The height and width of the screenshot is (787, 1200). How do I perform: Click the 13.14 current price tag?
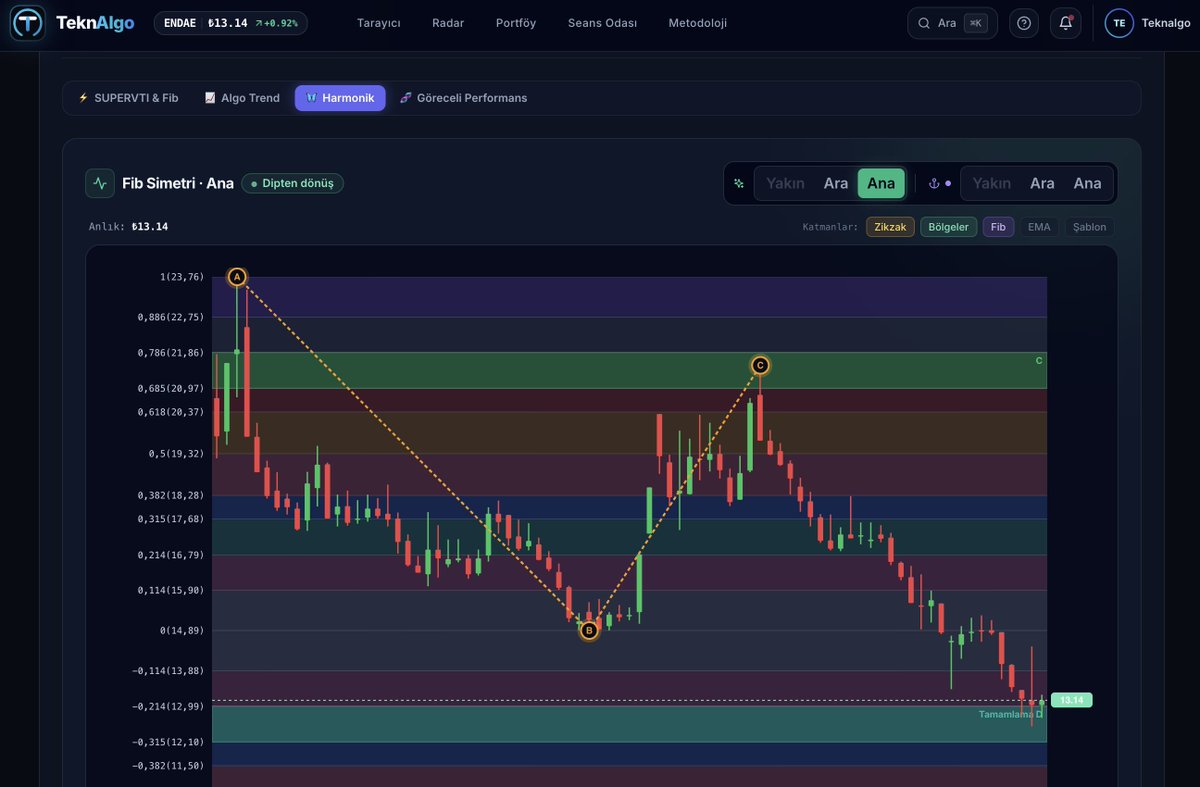click(x=1072, y=700)
